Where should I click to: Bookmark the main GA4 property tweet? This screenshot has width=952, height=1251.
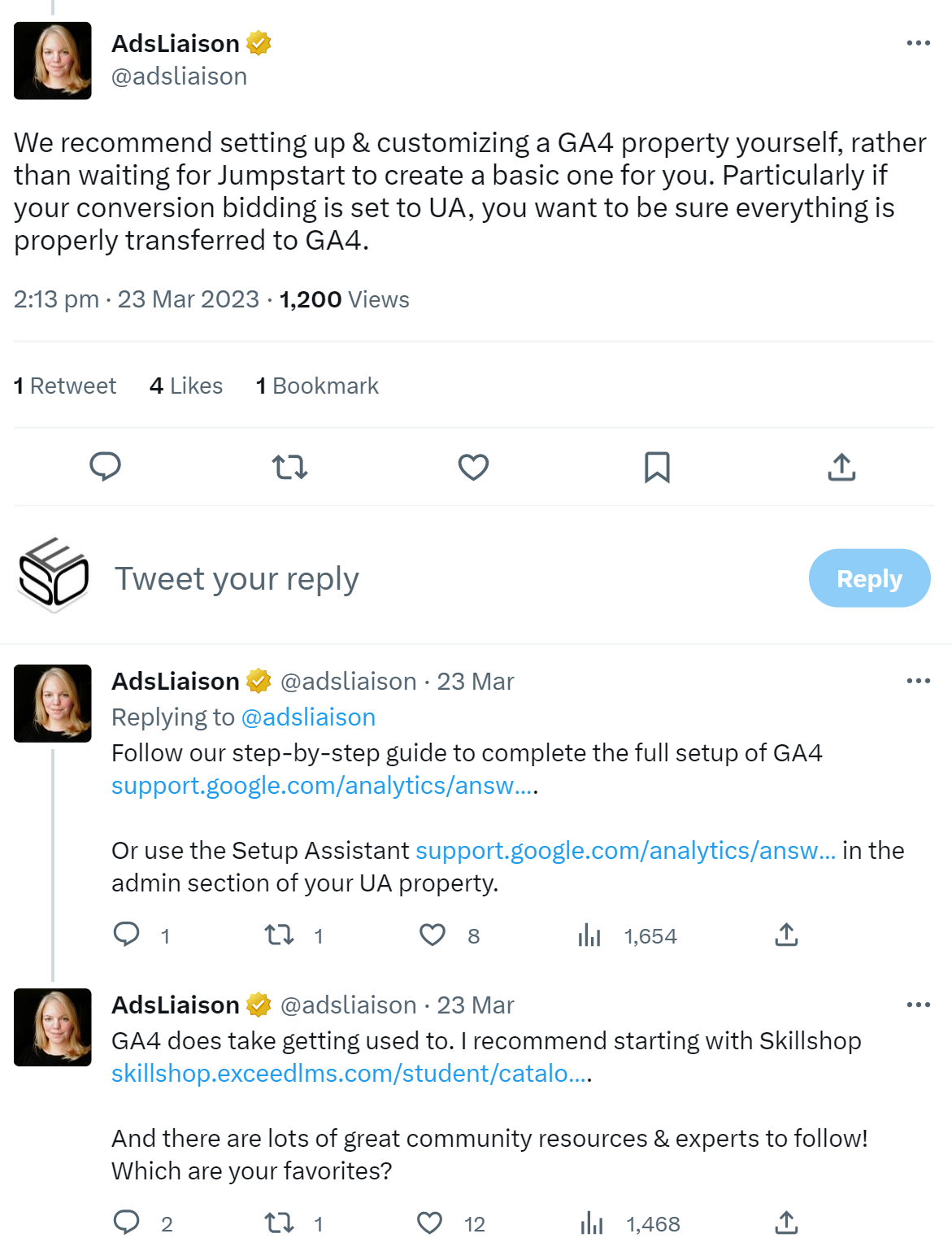click(657, 467)
